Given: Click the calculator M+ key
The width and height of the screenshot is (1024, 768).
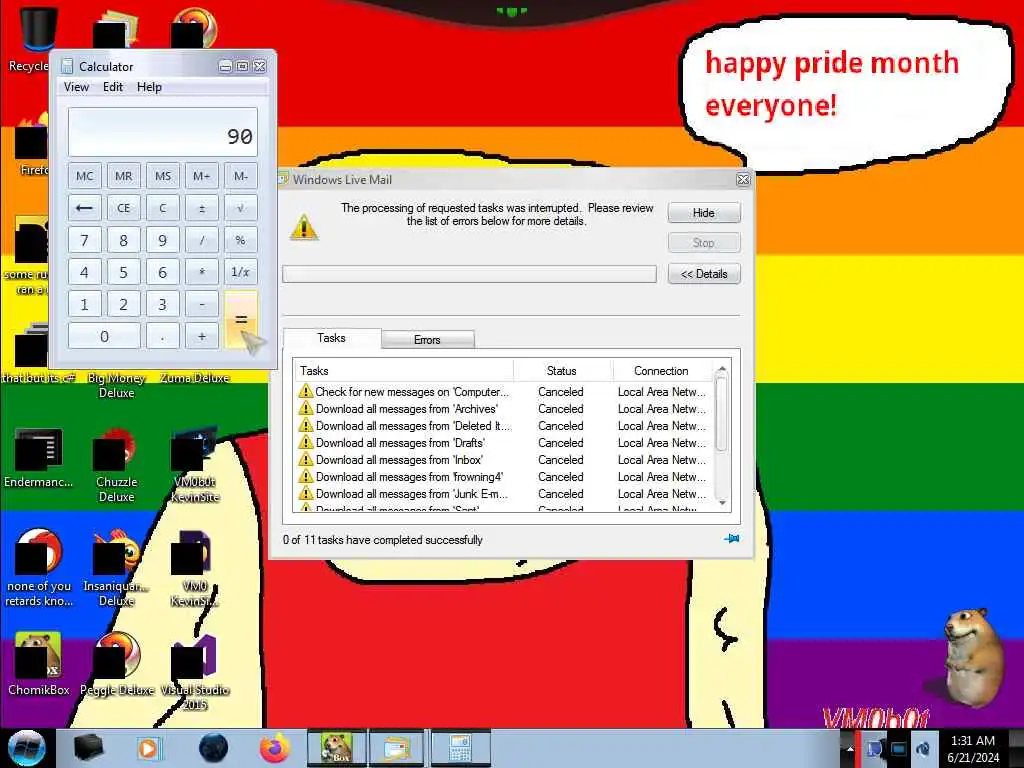Looking at the screenshot, I should pyautogui.click(x=202, y=176).
